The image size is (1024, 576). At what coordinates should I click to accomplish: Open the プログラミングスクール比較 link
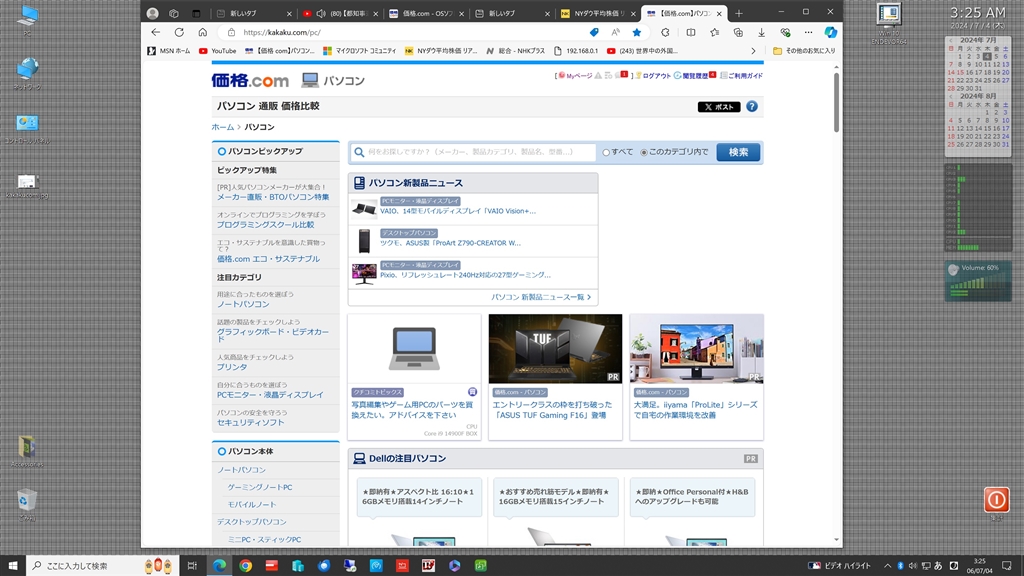(265, 225)
